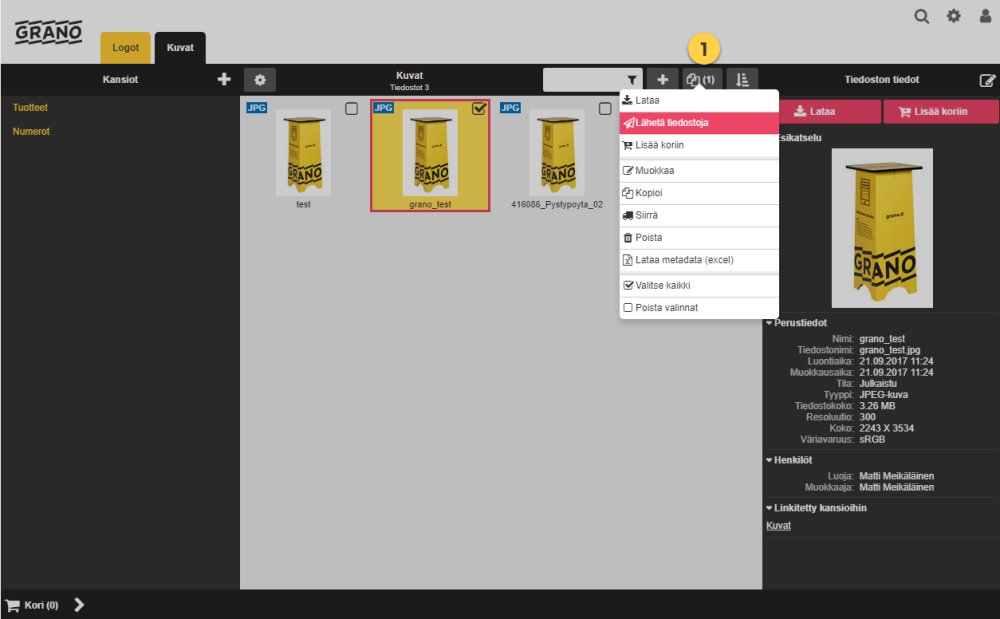Add a new file with the toolbar plus

coord(663,80)
